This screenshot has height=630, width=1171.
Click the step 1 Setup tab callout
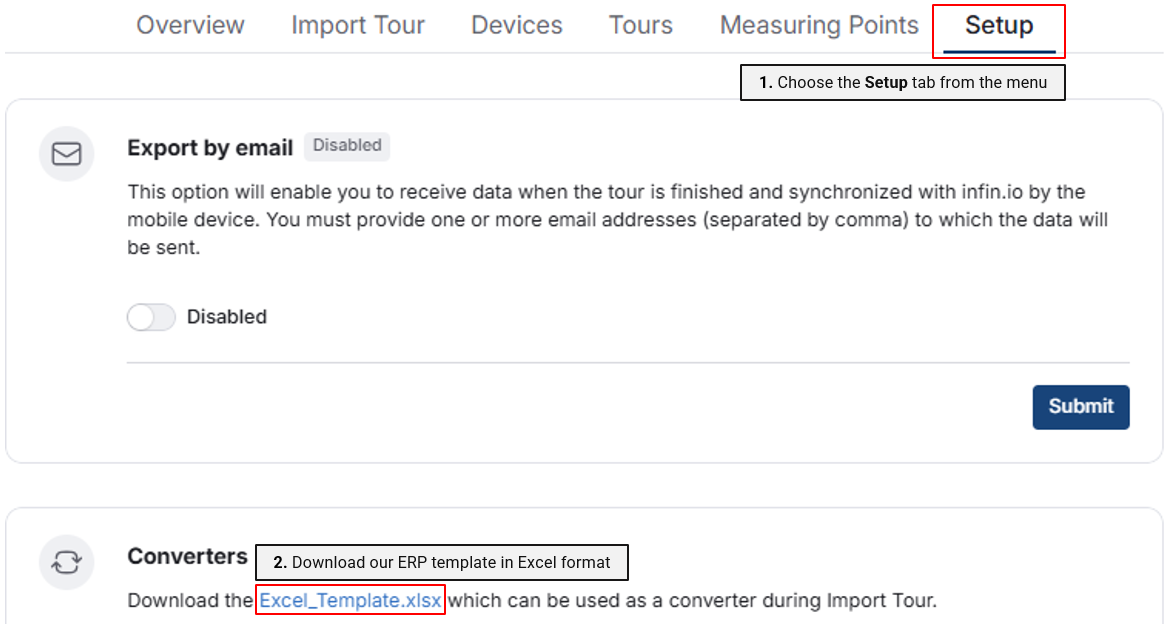902,83
